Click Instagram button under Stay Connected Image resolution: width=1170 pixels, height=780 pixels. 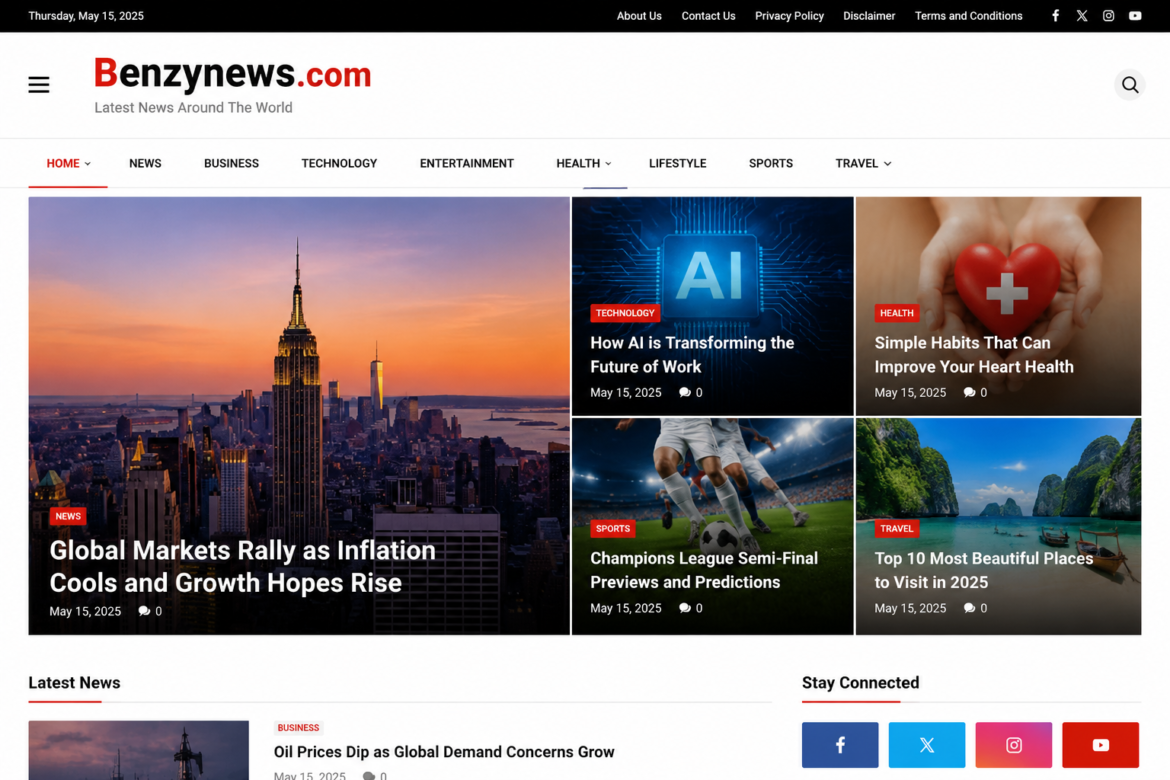(1013, 745)
